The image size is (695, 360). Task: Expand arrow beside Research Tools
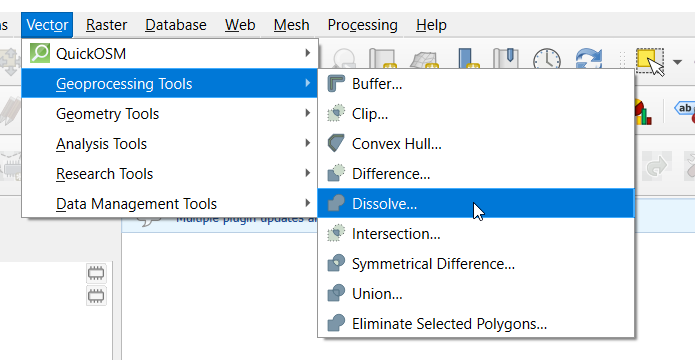coord(308,173)
